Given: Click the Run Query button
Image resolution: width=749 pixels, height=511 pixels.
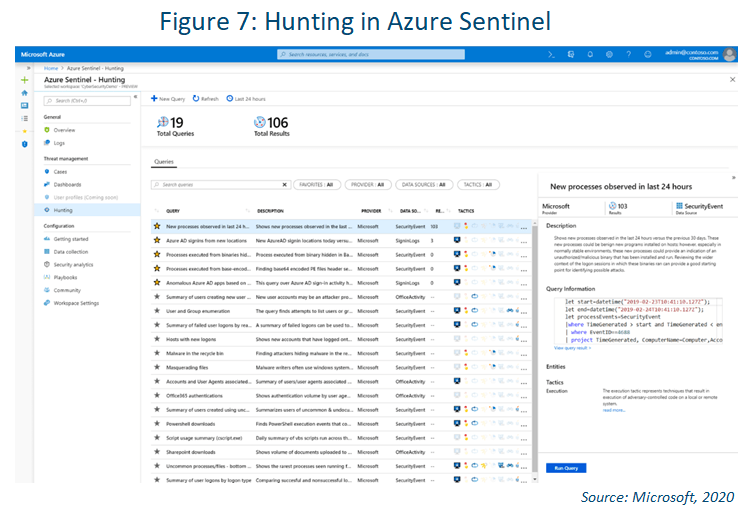Looking at the screenshot, I should pos(566,468).
